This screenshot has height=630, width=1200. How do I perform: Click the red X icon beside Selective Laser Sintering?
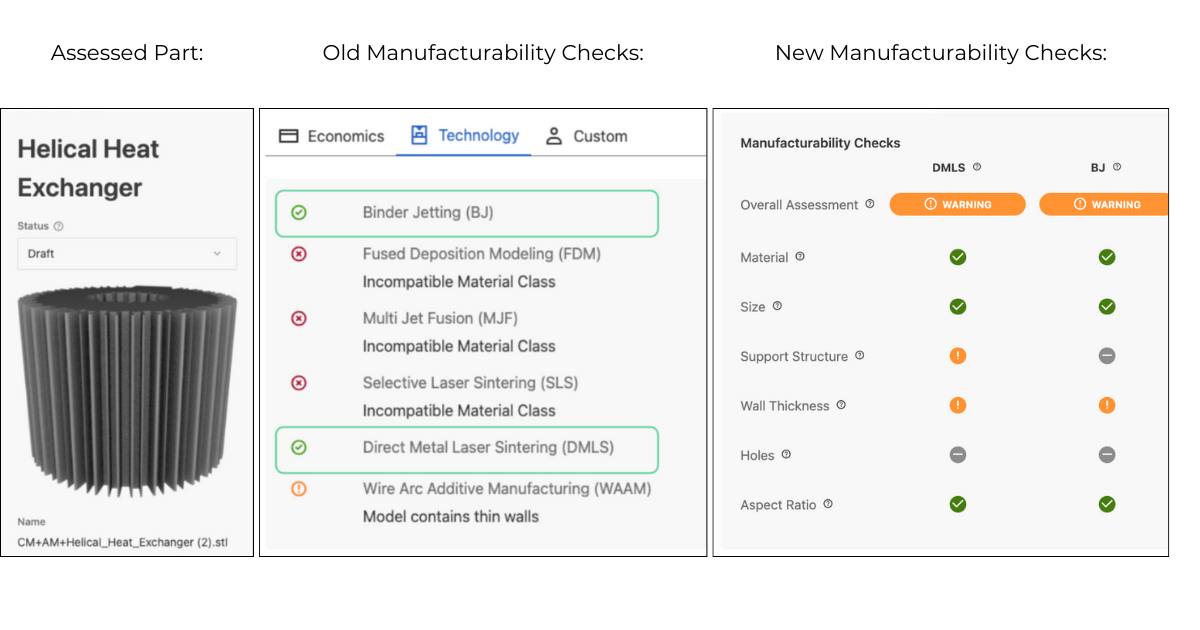tap(298, 383)
